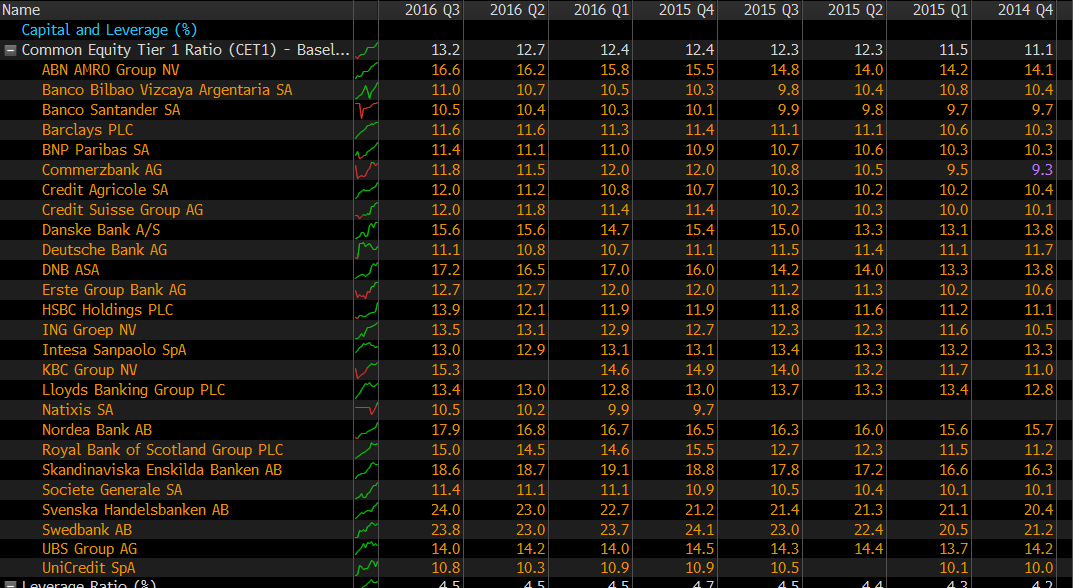
Task: Open UniCredit SpA sparkline chart
Action: click(x=366, y=567)
